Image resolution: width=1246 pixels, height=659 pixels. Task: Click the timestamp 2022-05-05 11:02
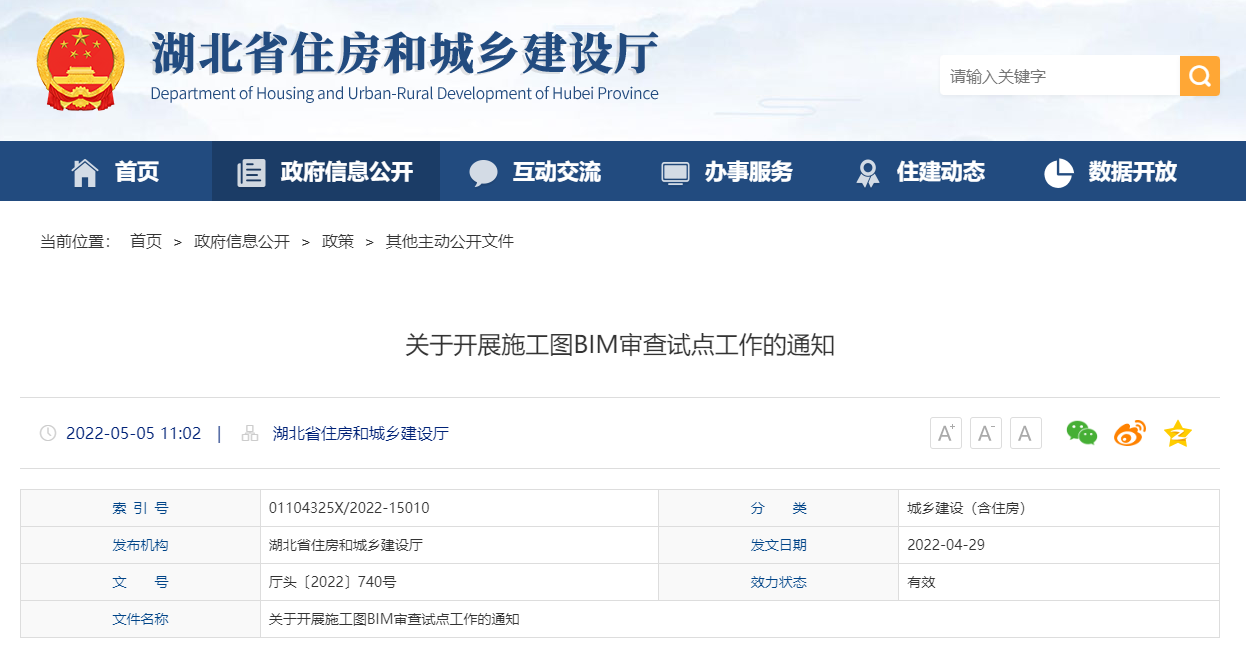click(x=134, y=433)
